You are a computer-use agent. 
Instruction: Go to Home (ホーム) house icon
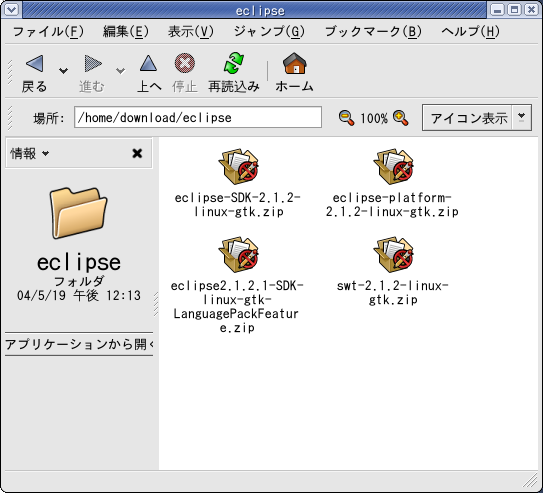[x=295, y=63]
